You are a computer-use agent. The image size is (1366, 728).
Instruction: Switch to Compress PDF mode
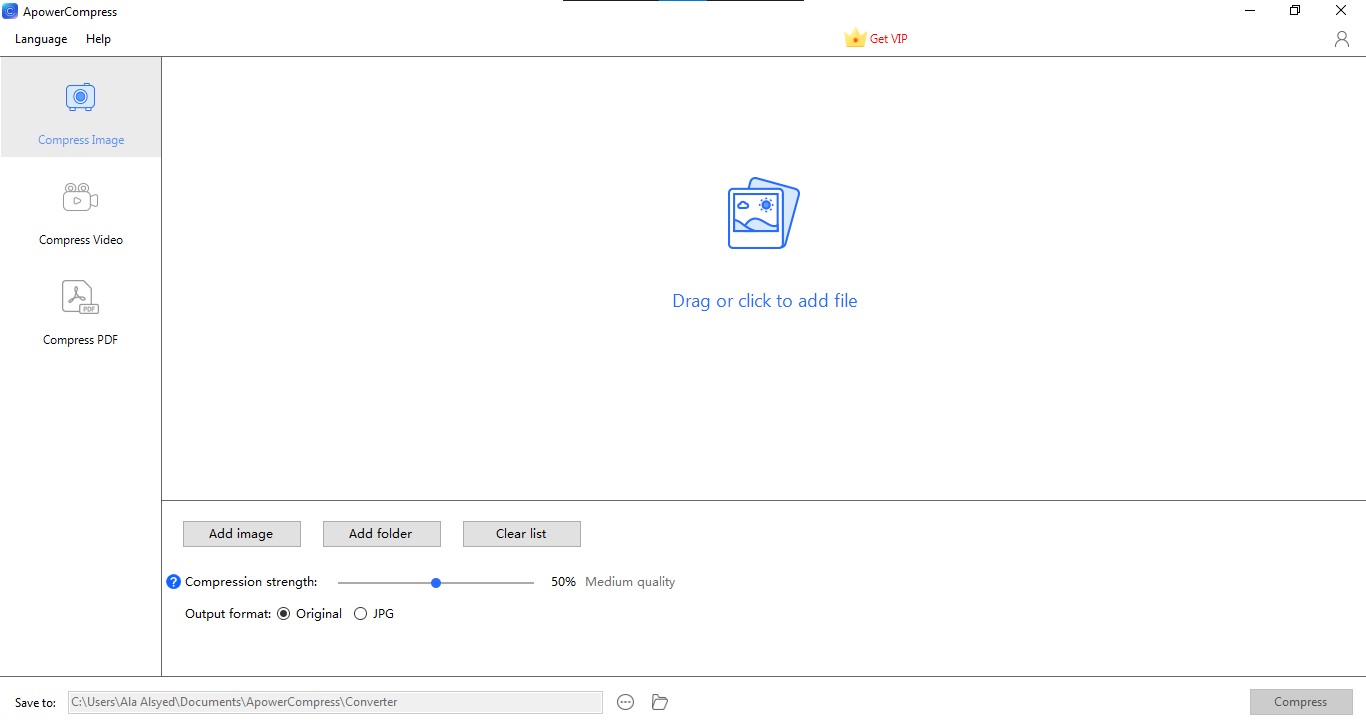(81, 313)
